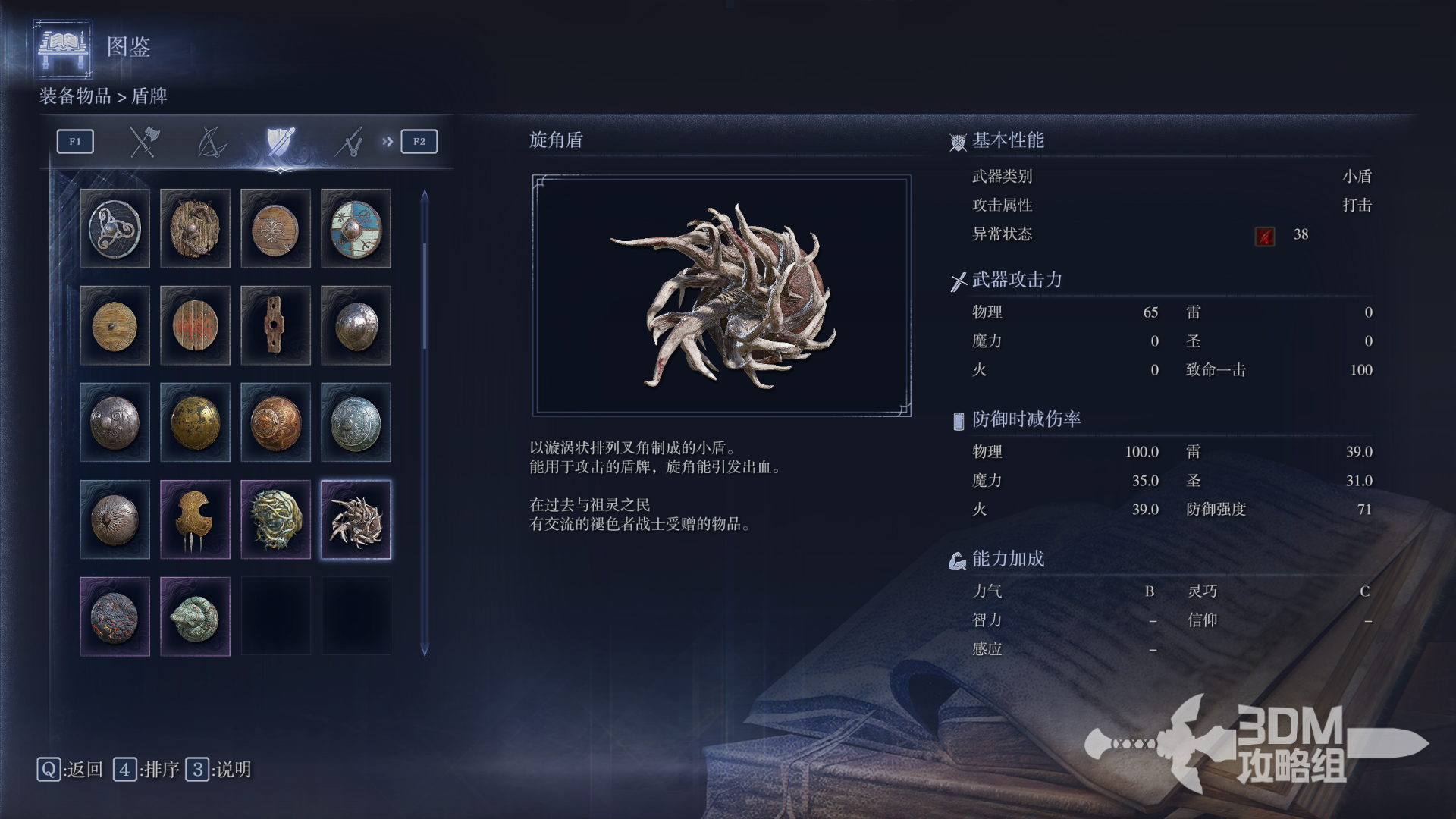
Task: Pick the red-marked wooden round shield
Action: pyautogui.click(x=195, y=325)
